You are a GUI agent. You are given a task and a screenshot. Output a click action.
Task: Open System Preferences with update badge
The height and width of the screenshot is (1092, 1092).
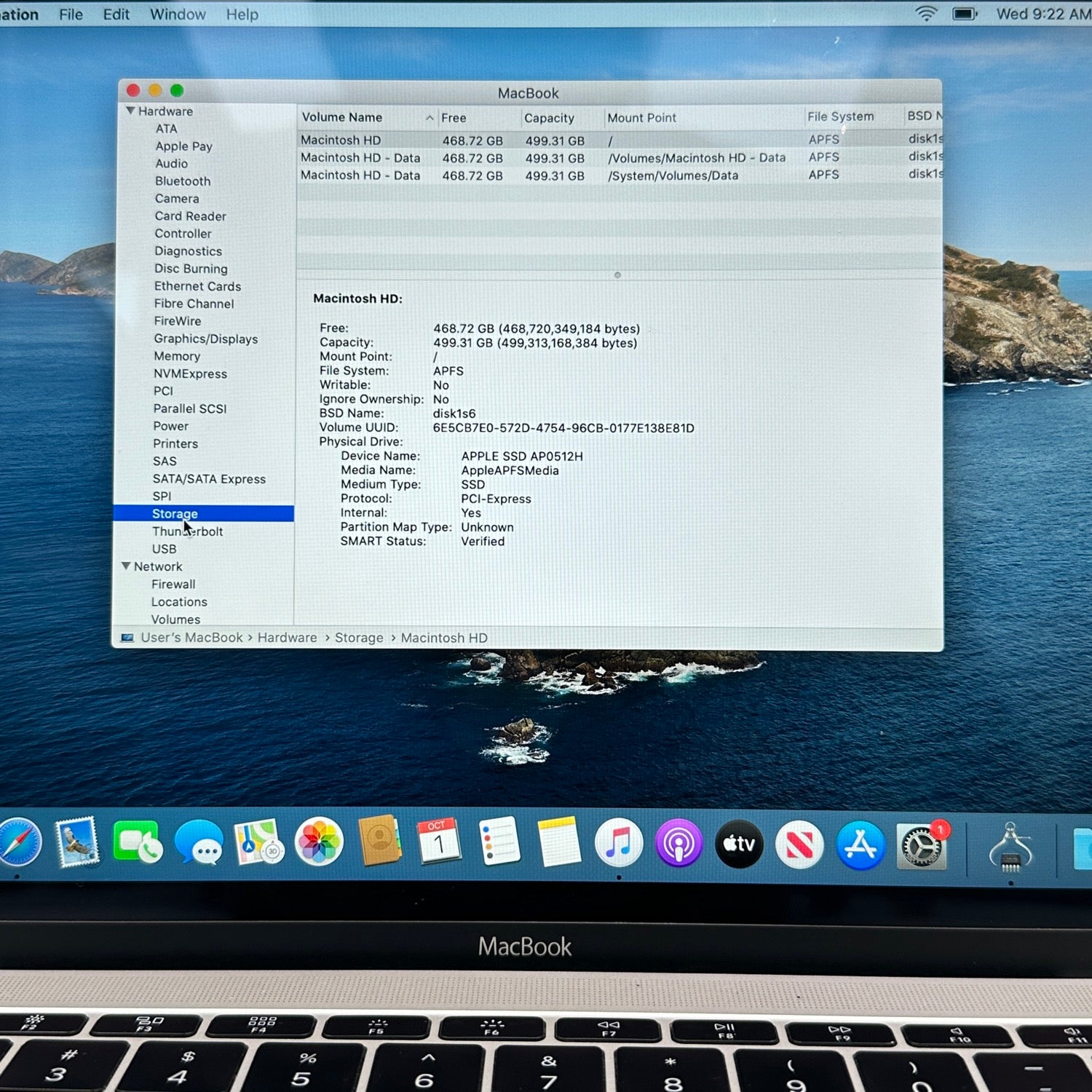tap(922, 846)
